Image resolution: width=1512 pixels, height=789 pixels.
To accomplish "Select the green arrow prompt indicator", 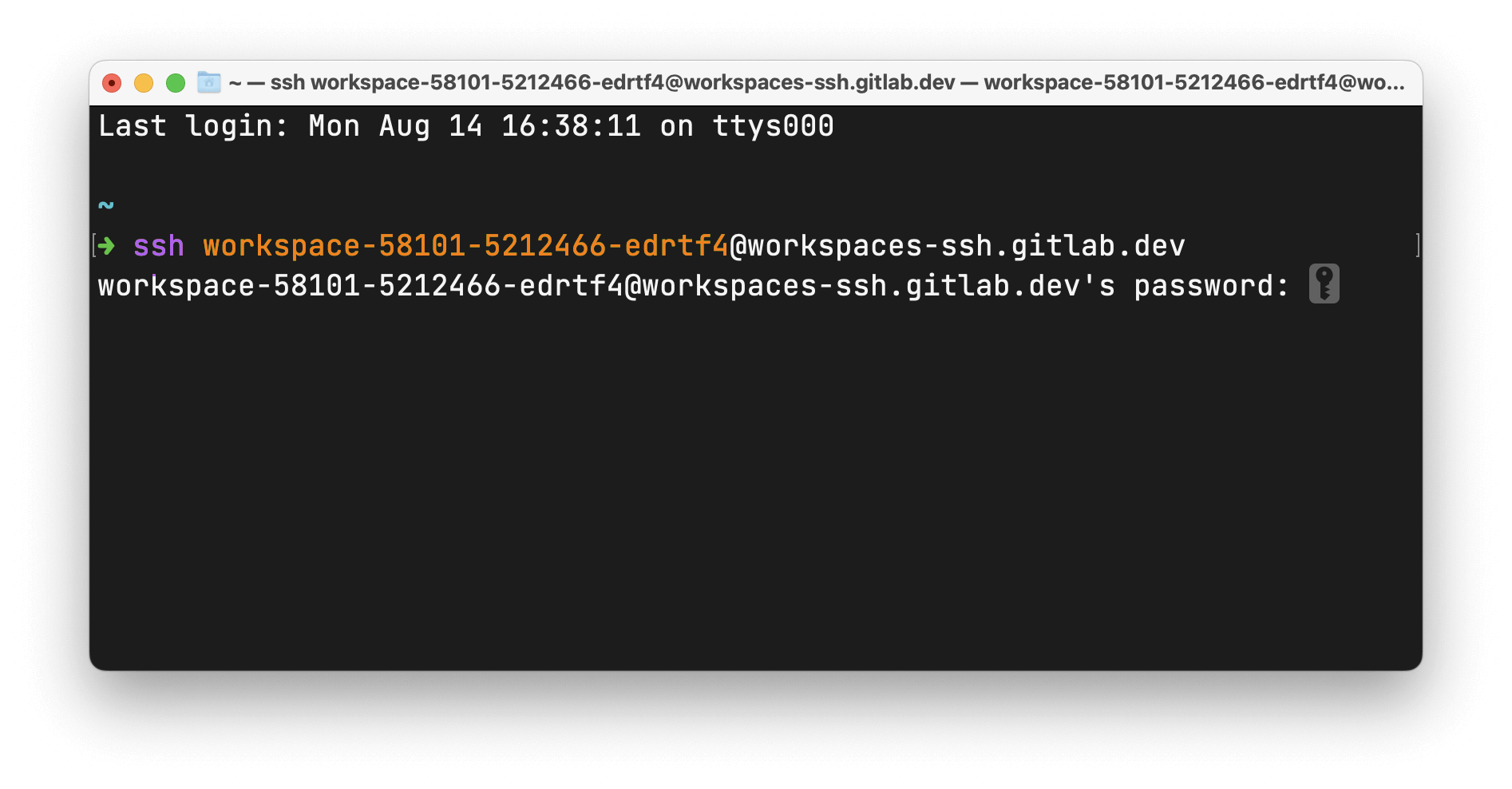I will (107, 246).
